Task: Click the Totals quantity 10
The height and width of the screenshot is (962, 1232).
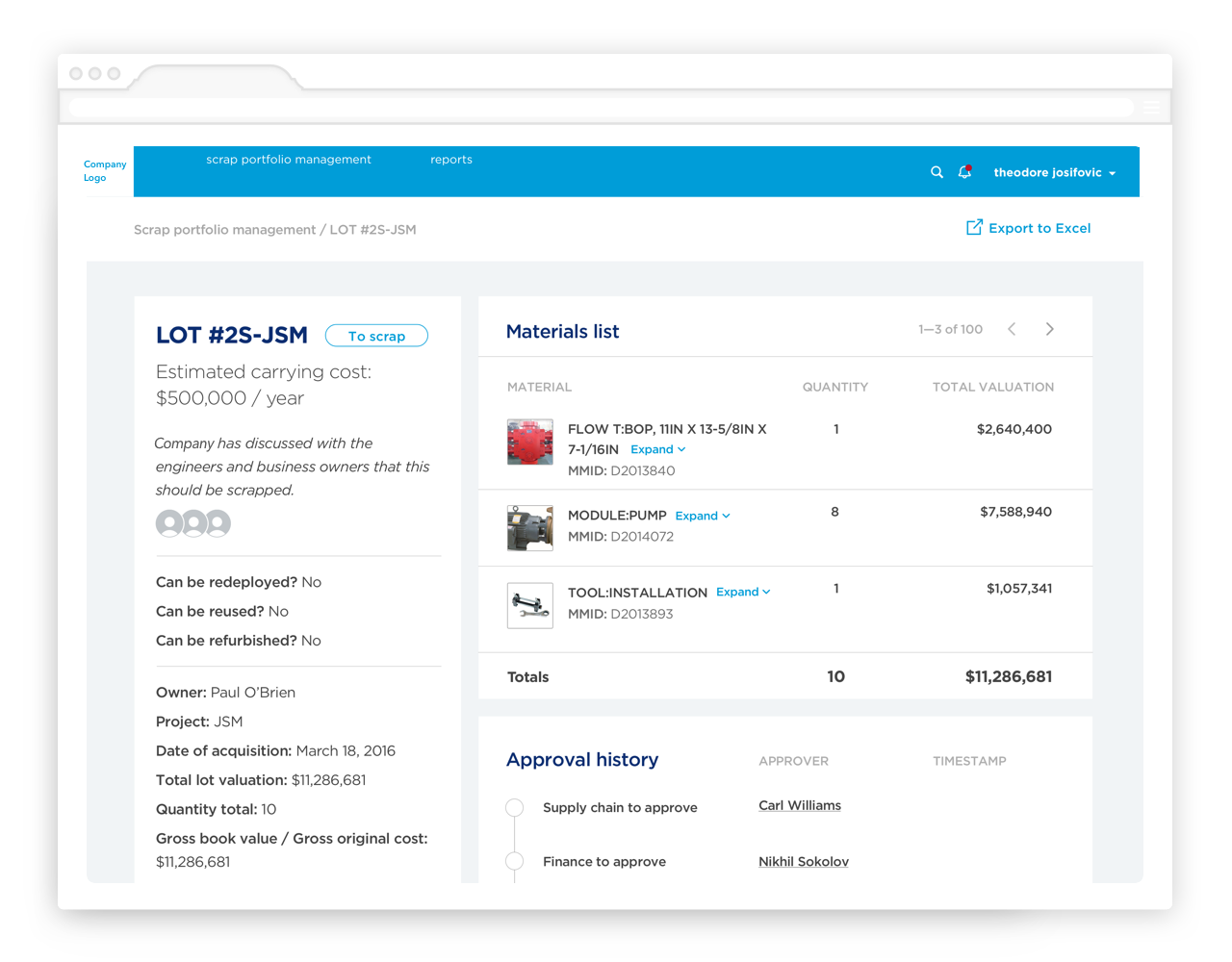Action: pyautogui.click(x=835, y=677)
